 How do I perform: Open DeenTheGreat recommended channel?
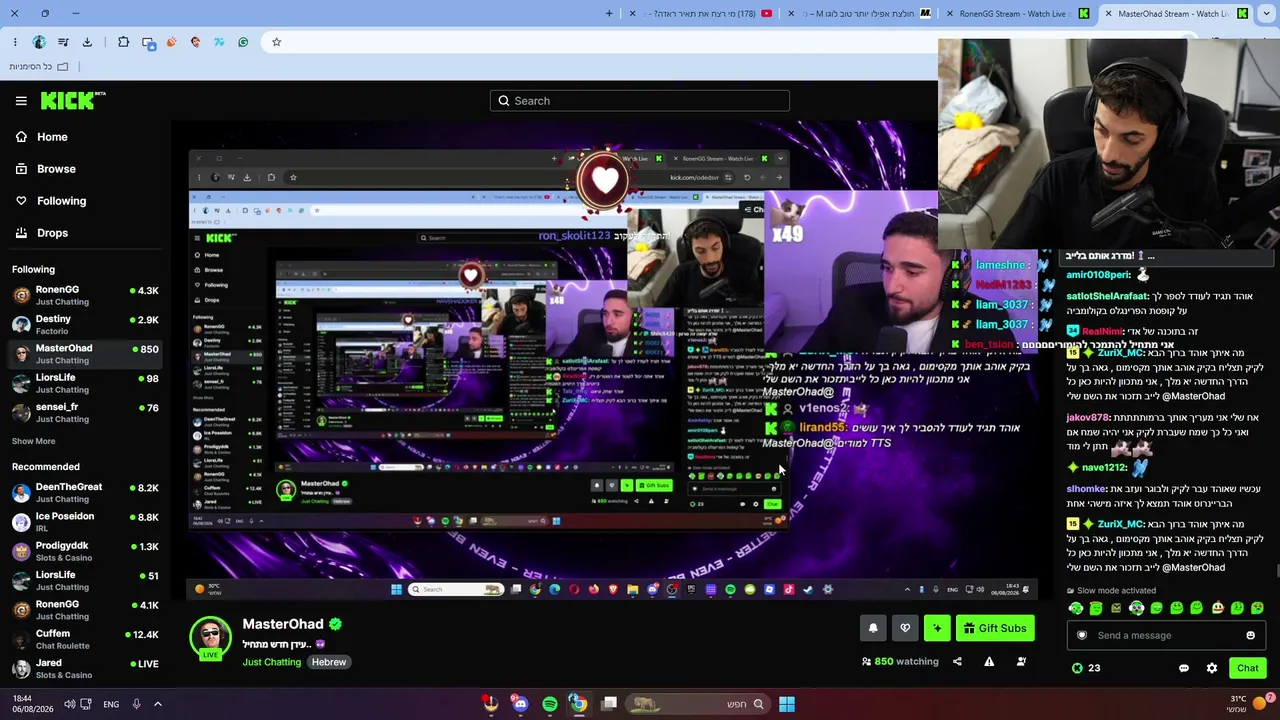tap(85, 492)
